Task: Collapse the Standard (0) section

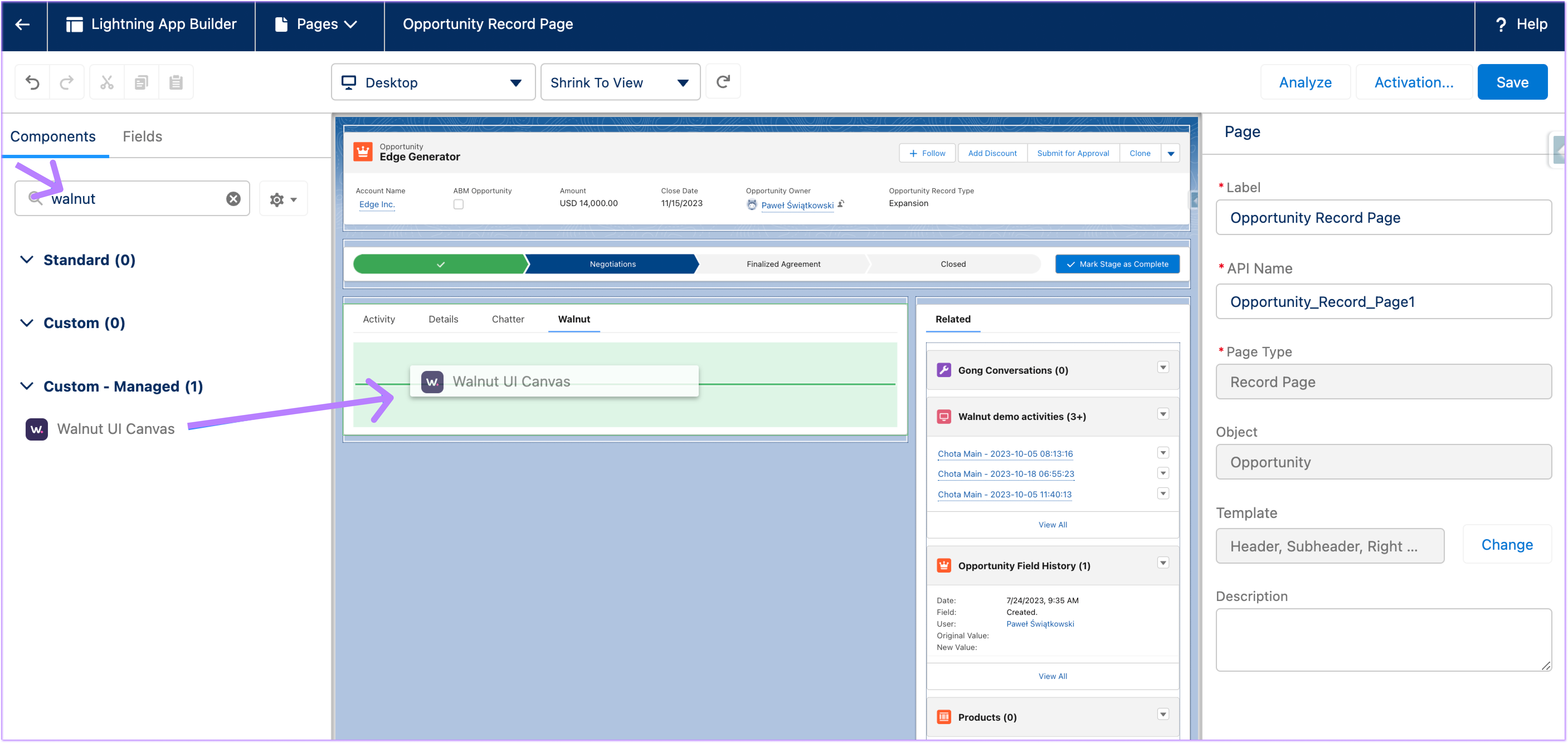Action: (27, 260)
